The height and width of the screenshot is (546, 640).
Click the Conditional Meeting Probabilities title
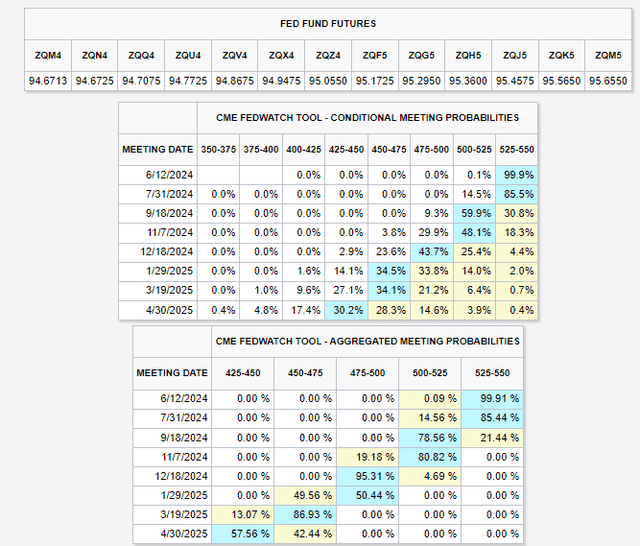pos(367,118)
